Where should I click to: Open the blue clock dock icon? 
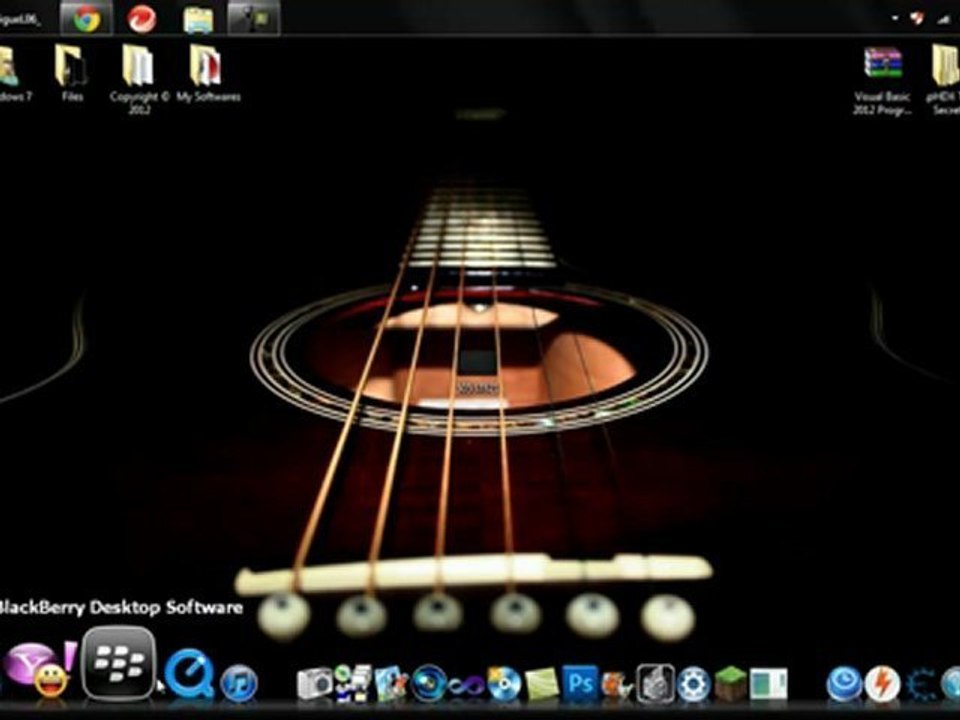click(844, 684)
